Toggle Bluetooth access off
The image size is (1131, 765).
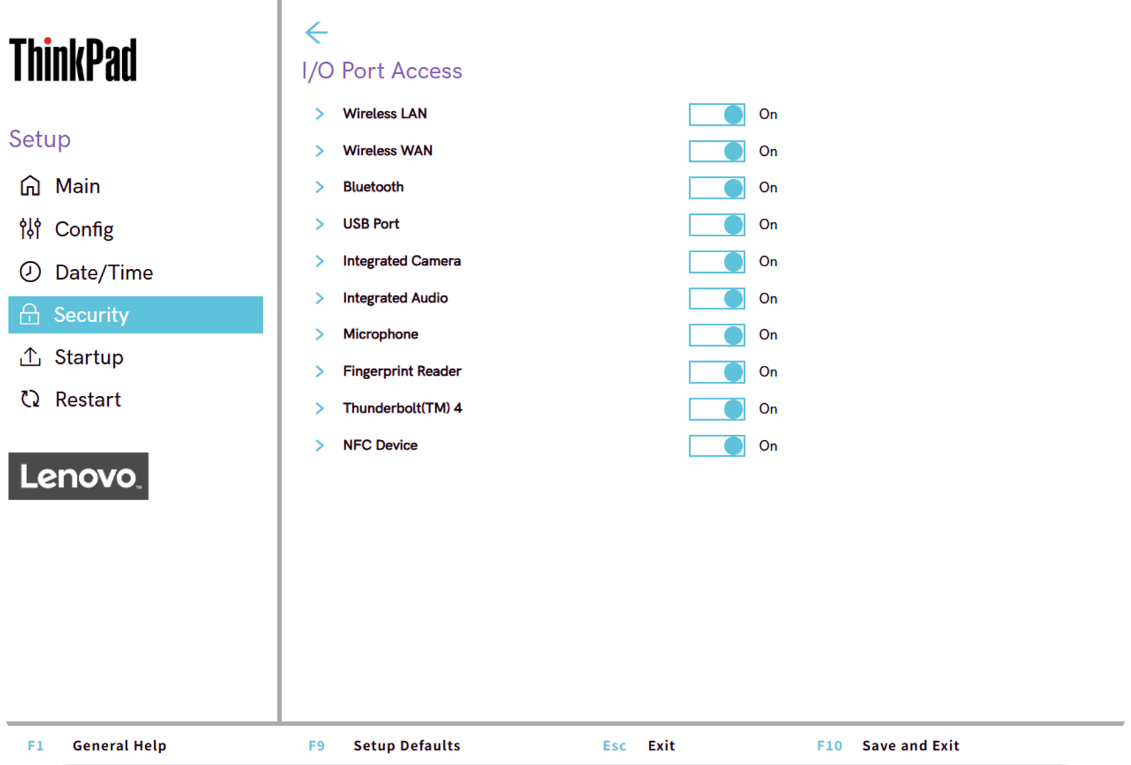(x=717, y=187)
